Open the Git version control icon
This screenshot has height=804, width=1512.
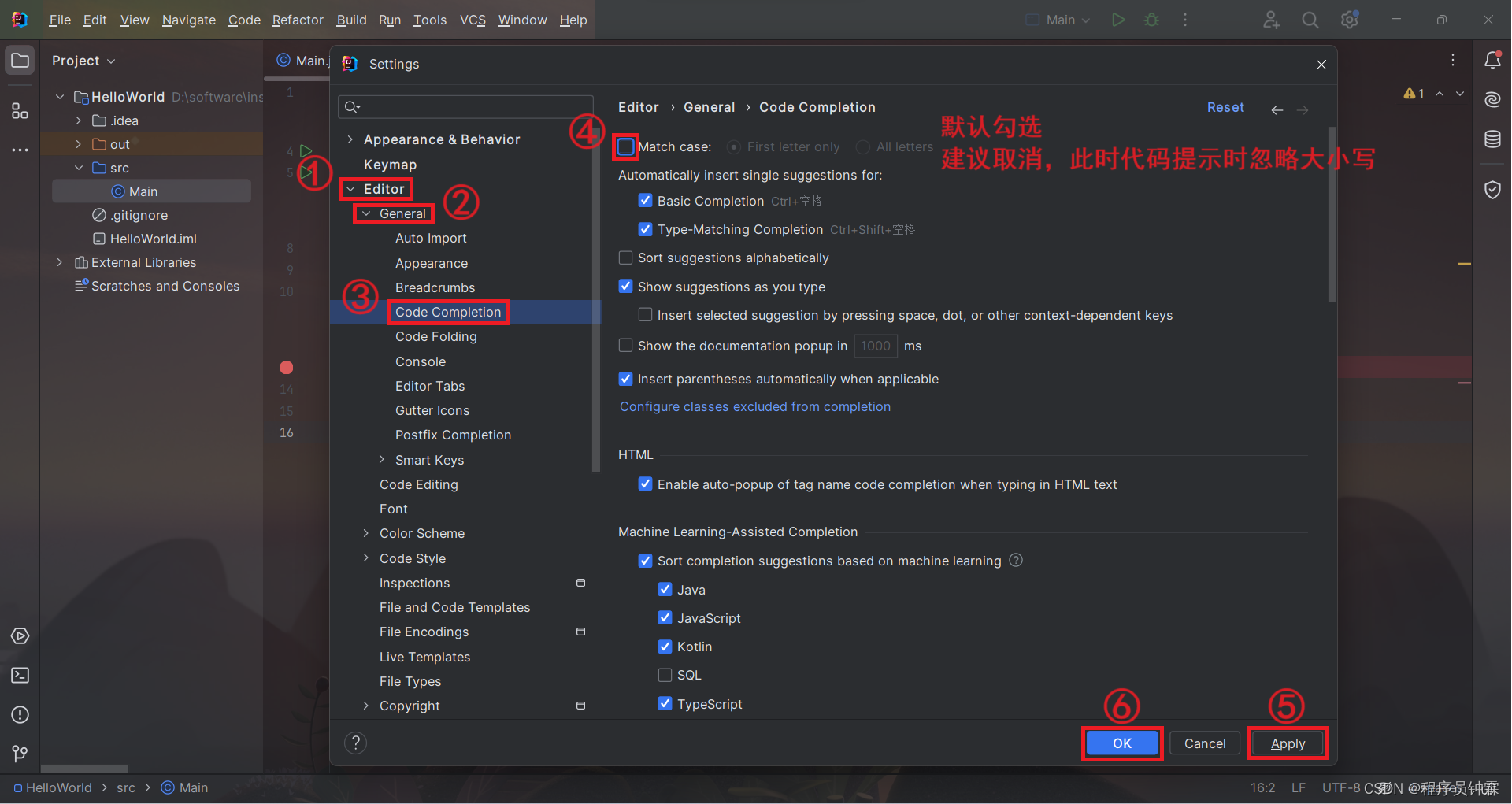(x=20, y=754)
